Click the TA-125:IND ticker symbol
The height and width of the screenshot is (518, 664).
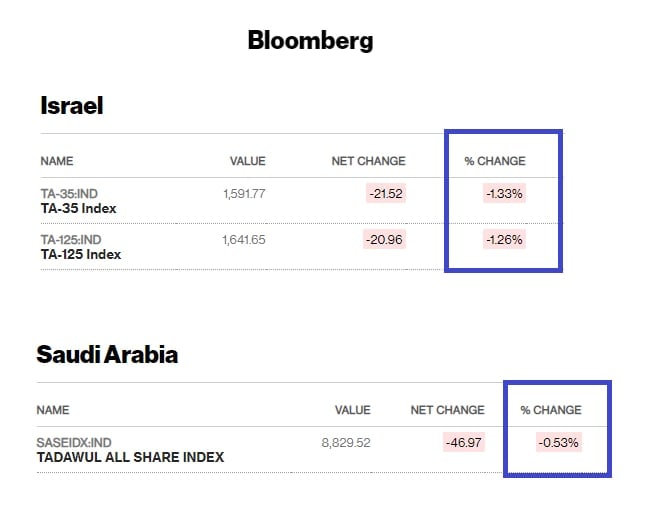click(x=72, y=240)
